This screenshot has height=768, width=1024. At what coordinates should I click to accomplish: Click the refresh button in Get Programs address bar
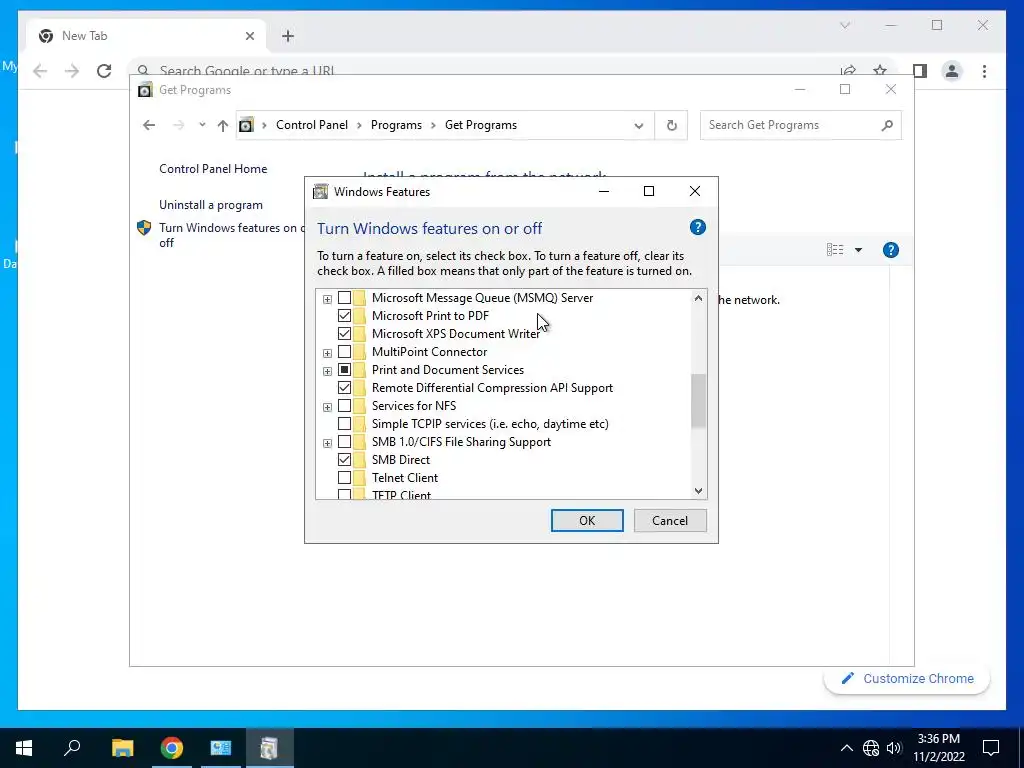coord(671,125)
